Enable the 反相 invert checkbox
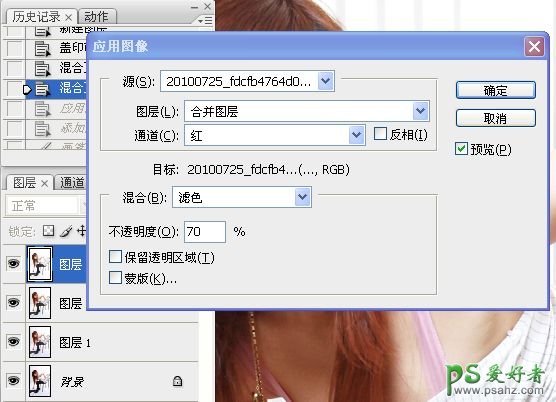Image resolution: width=556 pixels, height=402 pixels. tap(380, 134)
